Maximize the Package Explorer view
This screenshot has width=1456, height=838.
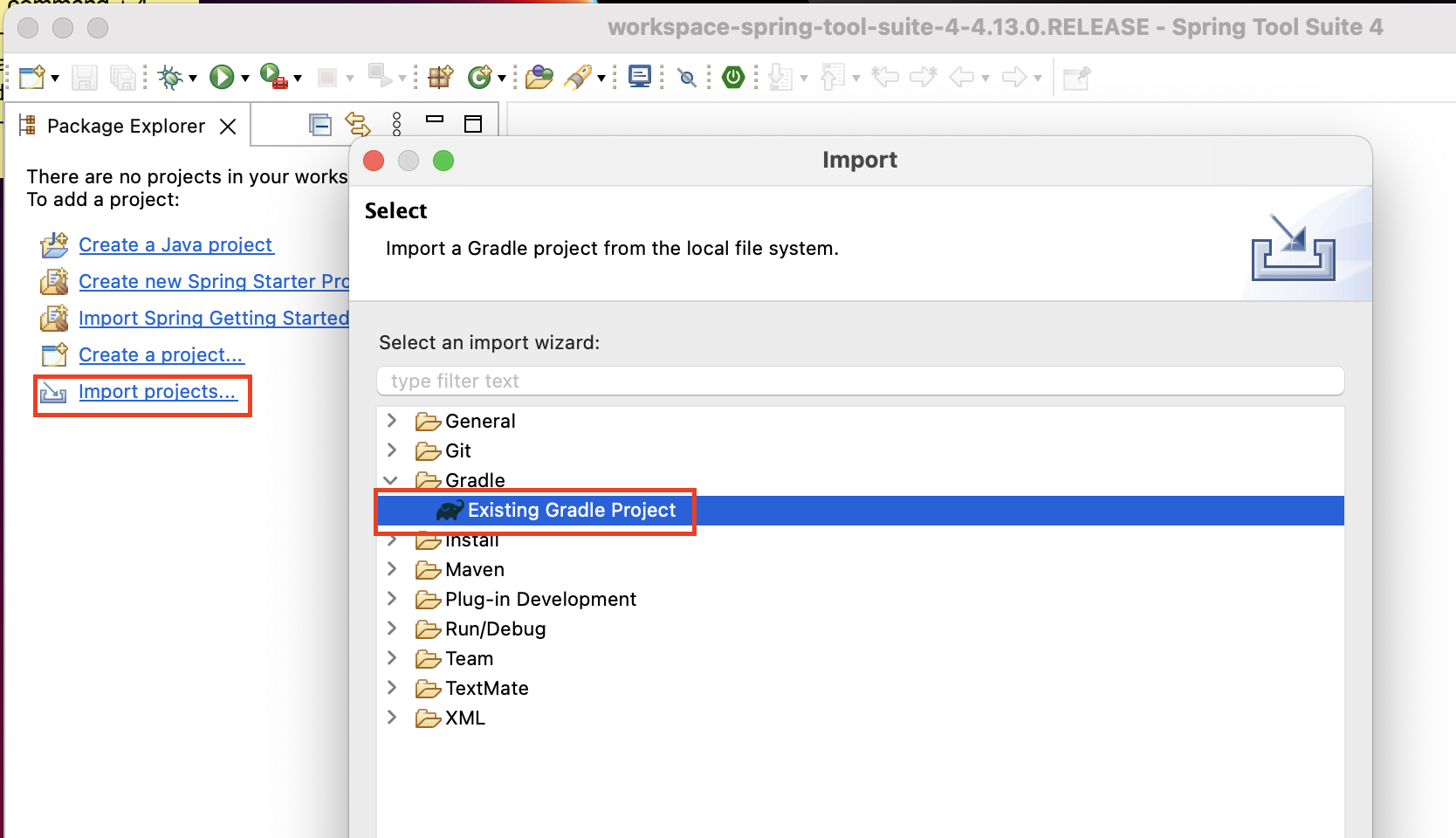pos(473,124)
